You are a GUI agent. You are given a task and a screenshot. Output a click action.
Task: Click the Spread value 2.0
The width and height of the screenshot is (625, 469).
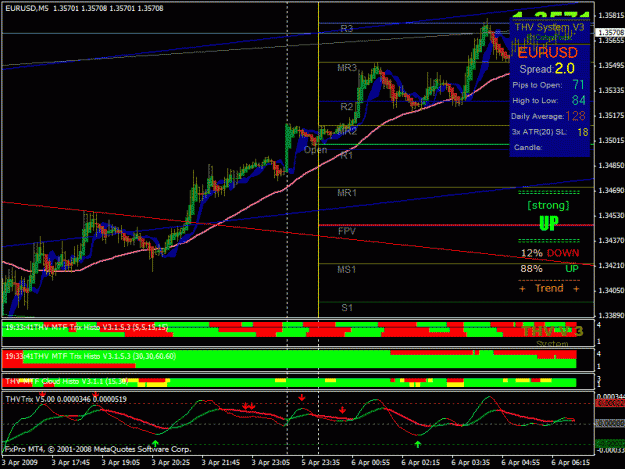point(564,69)
